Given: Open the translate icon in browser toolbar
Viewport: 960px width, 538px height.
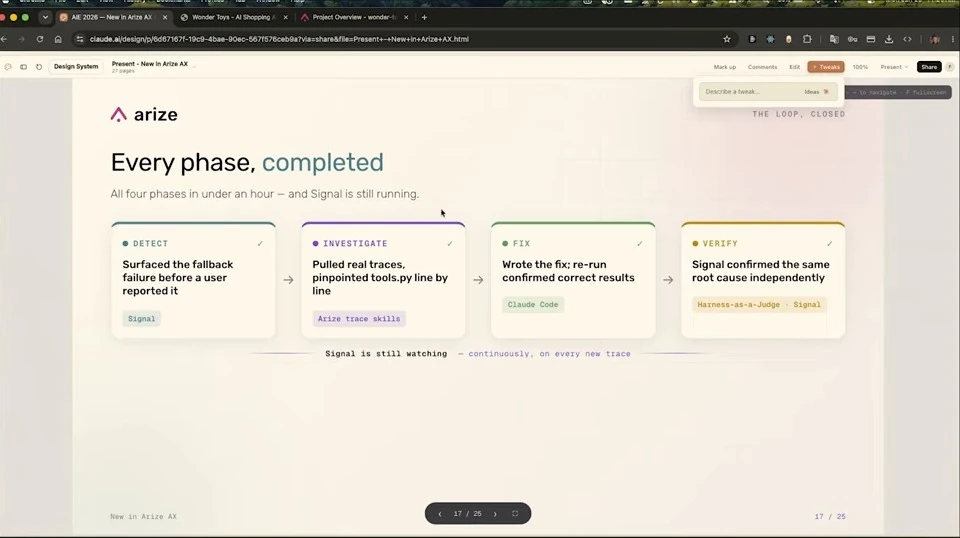Looking at the screenshot, I should (834, 39).
